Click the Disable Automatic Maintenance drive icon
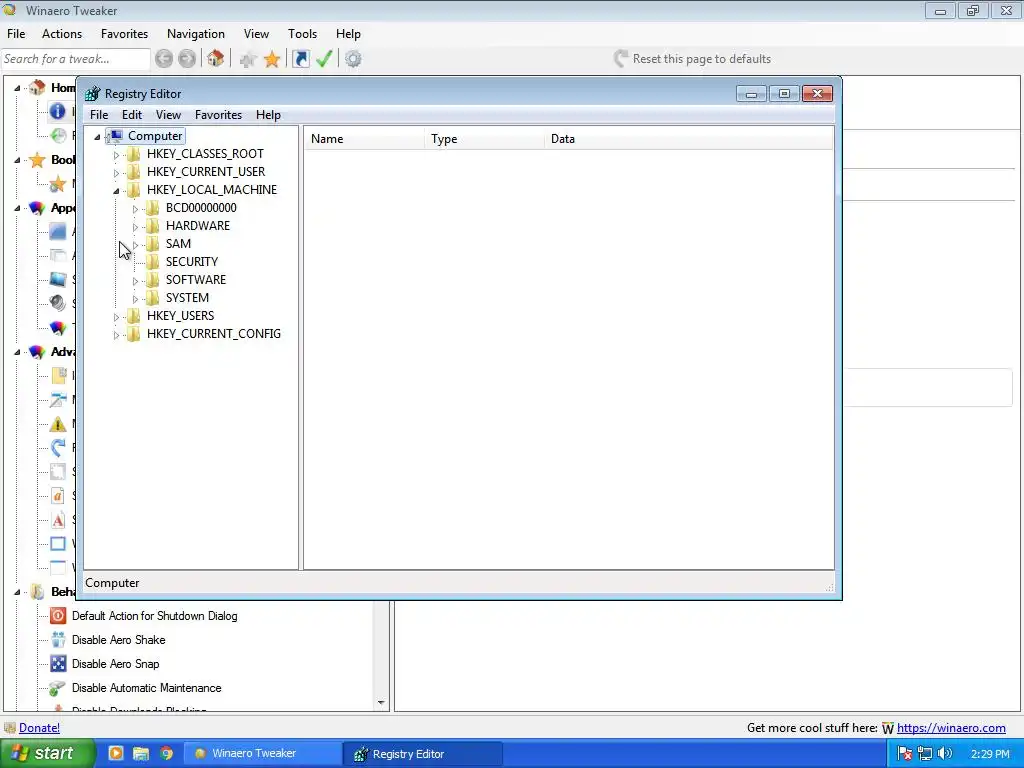Screen dimensions: 1024x768 tap(58, 688)
